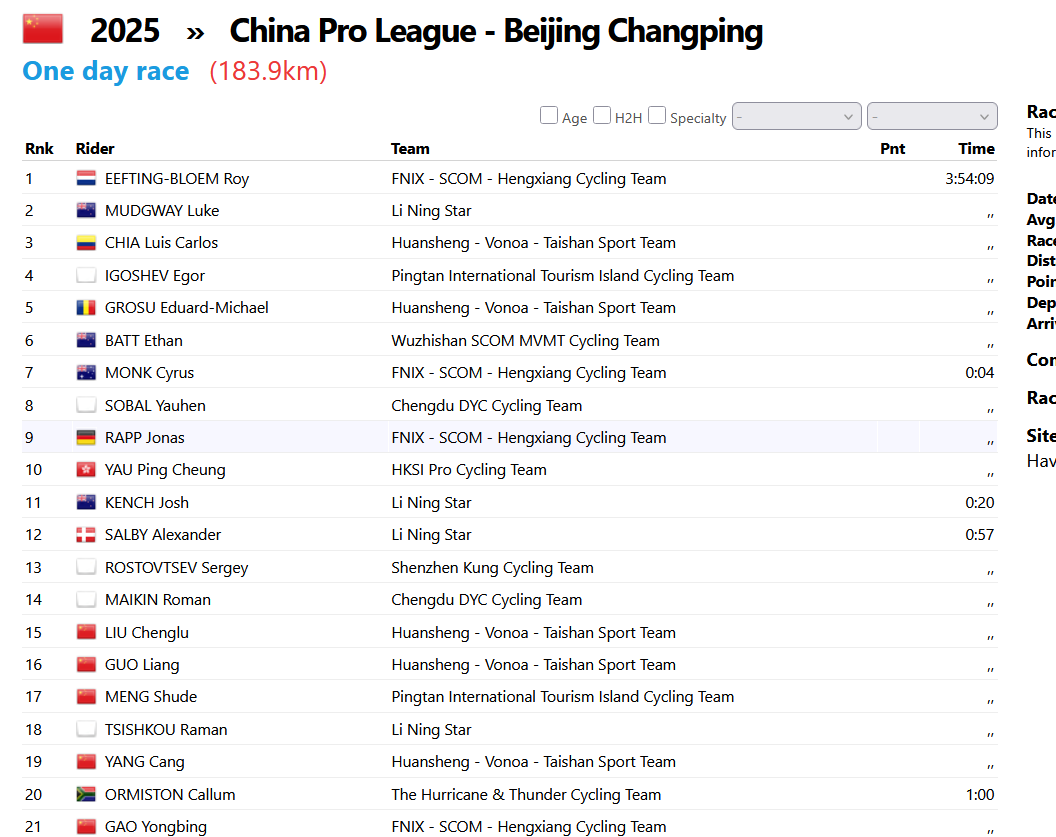The height and width of the screenshot is (837, 1056).
Task: Click the Denmark flag next to Salby Alexander
Action: click(x=86, y=535)
